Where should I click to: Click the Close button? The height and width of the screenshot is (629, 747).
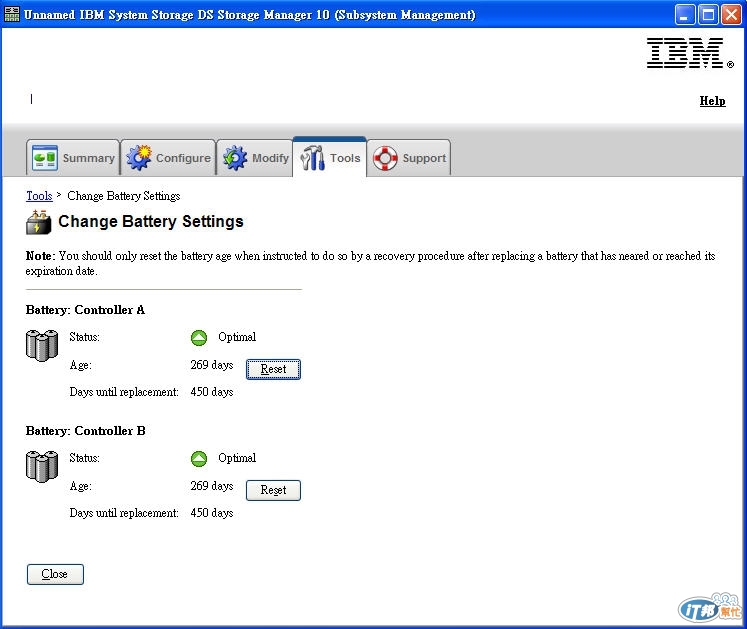[x=55, y=574]
